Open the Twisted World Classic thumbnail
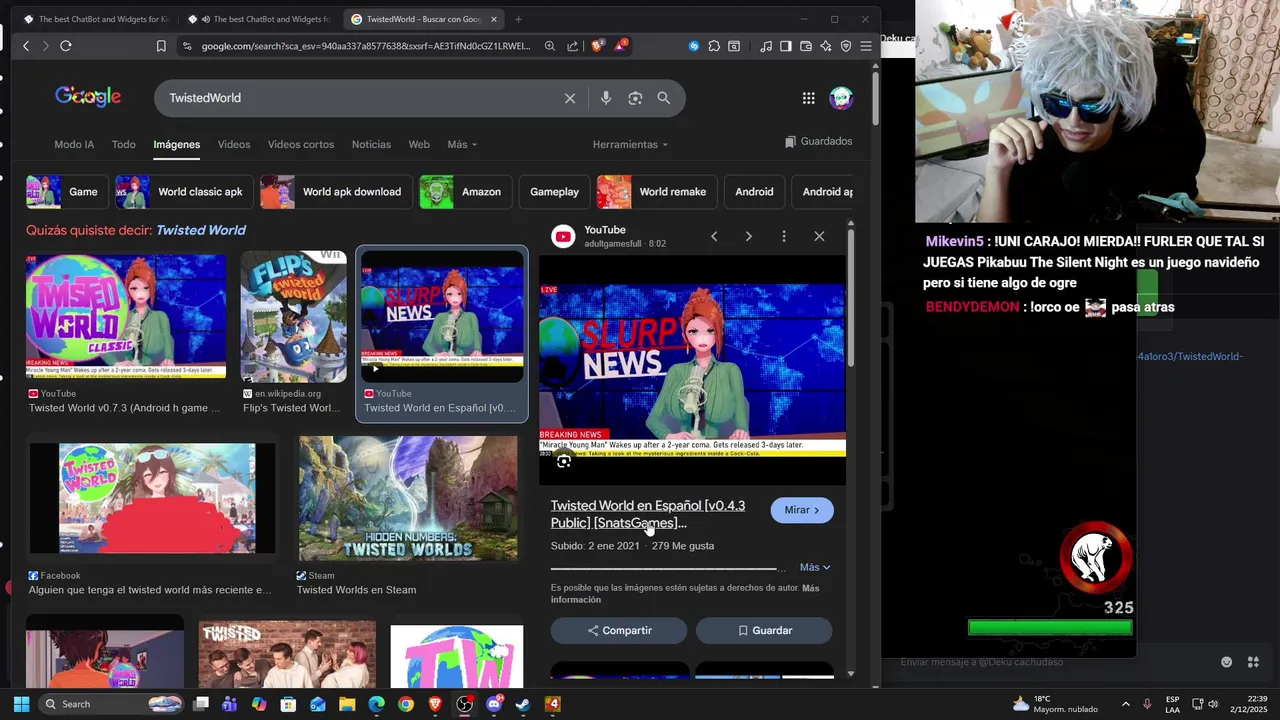Screen dimensions: 1280x720 point(126,315)
